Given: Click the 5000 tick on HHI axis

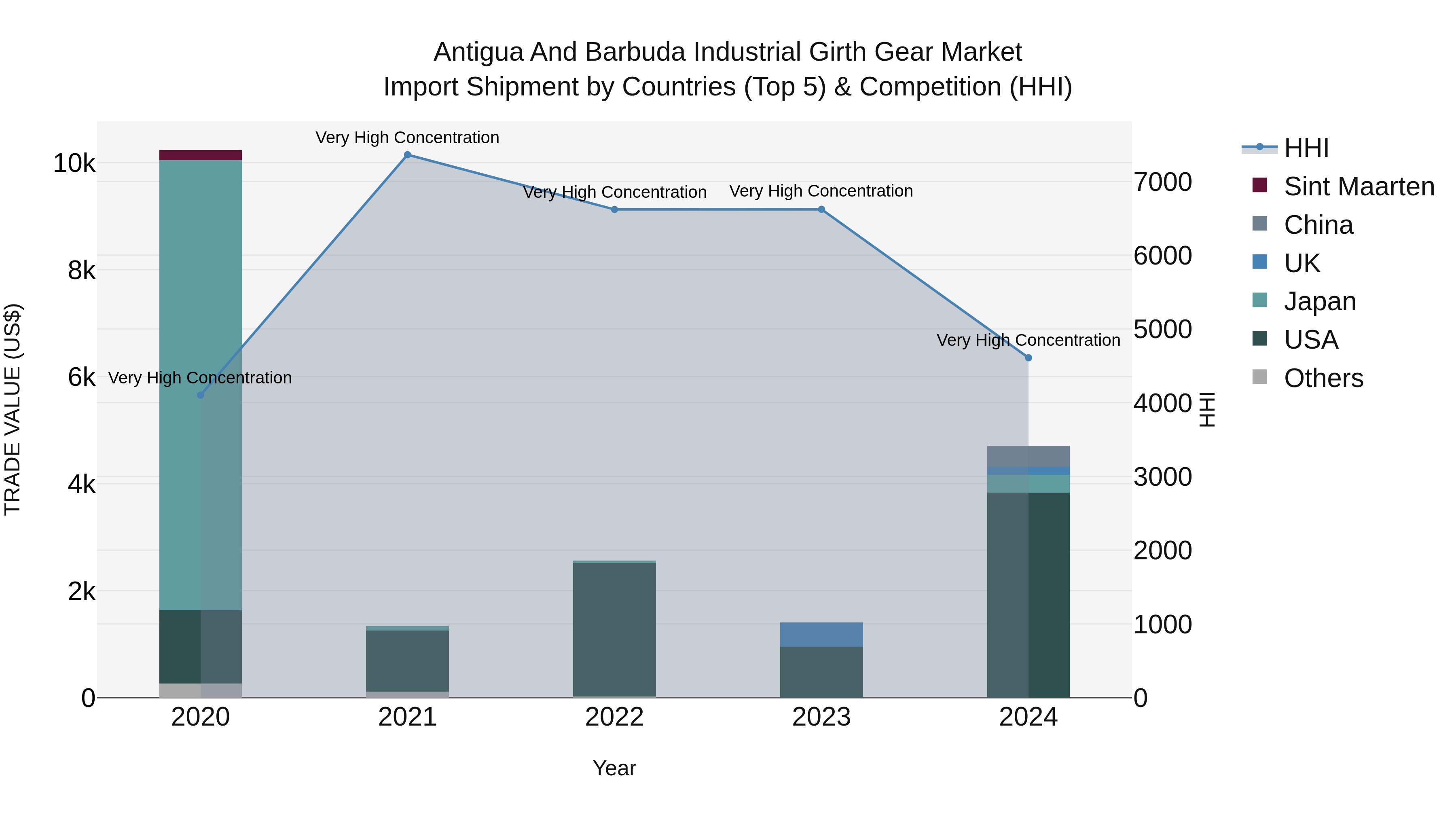Looking at the screenshot, I should [x=1163, y=330].
